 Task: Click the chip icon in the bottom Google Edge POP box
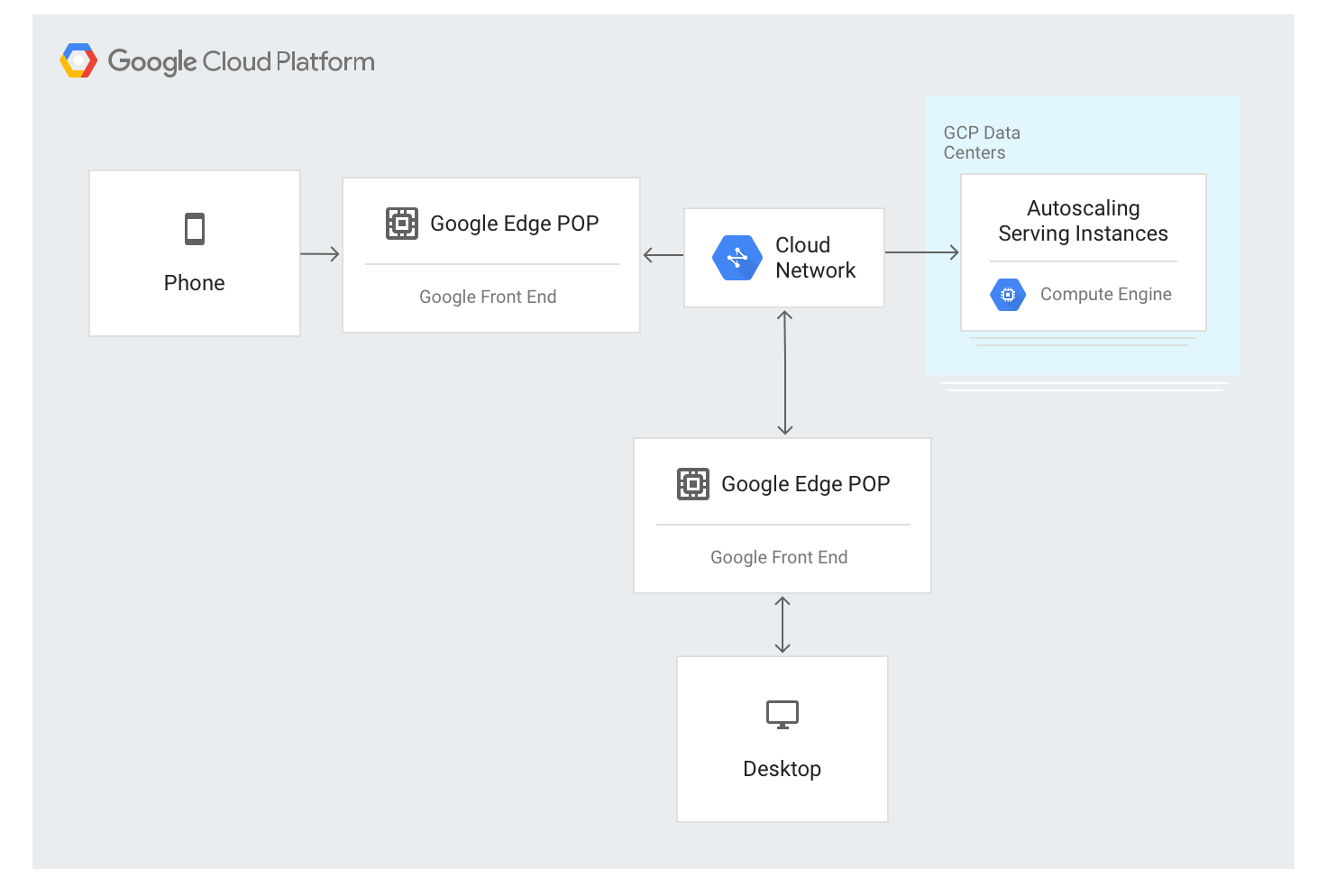point(693,484)
